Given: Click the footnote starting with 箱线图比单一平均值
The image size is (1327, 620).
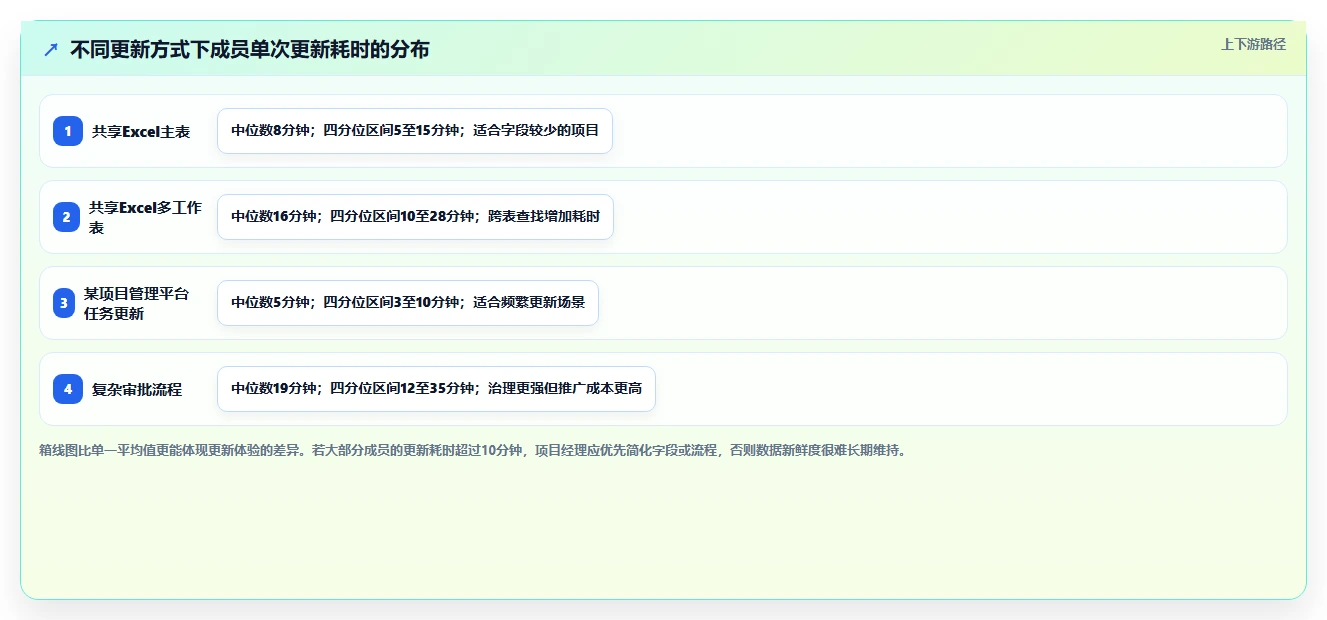Looking at the screenshot, I should 473,450.
